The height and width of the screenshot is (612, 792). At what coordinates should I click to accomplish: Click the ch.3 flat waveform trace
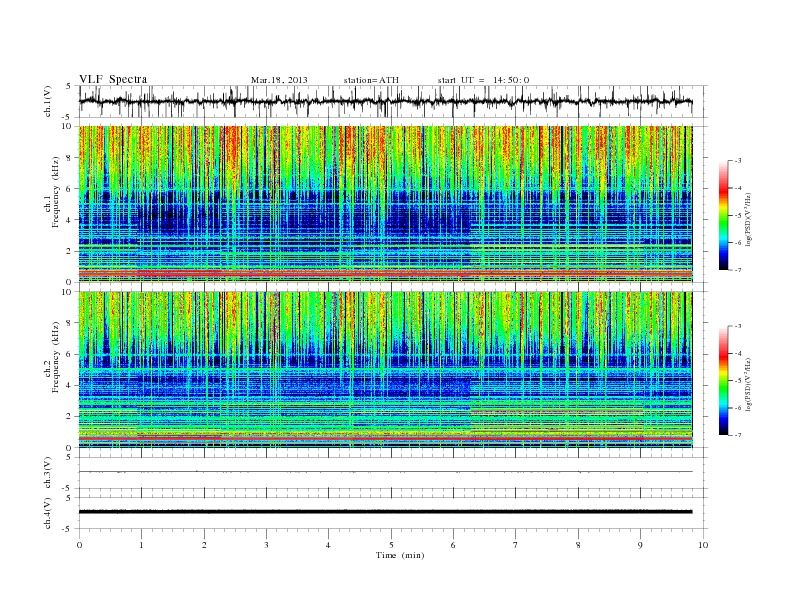(x=386, y=472)
